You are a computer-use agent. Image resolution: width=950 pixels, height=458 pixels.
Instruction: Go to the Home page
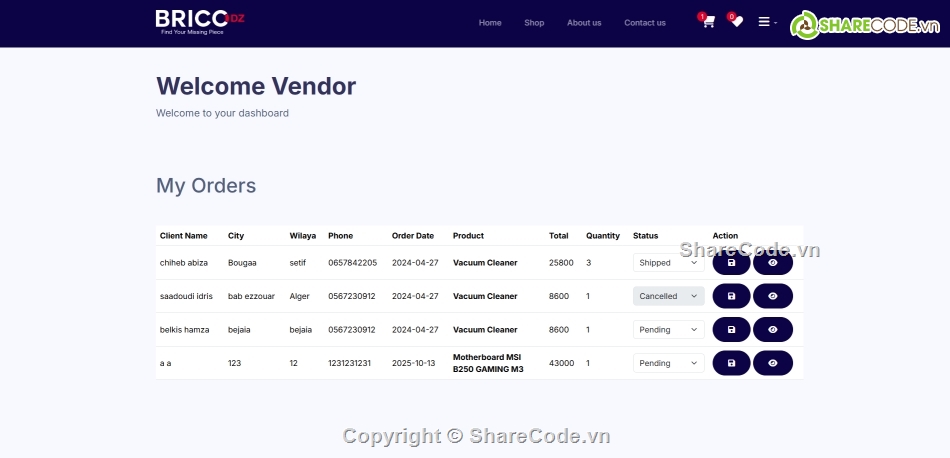point(490,23)
